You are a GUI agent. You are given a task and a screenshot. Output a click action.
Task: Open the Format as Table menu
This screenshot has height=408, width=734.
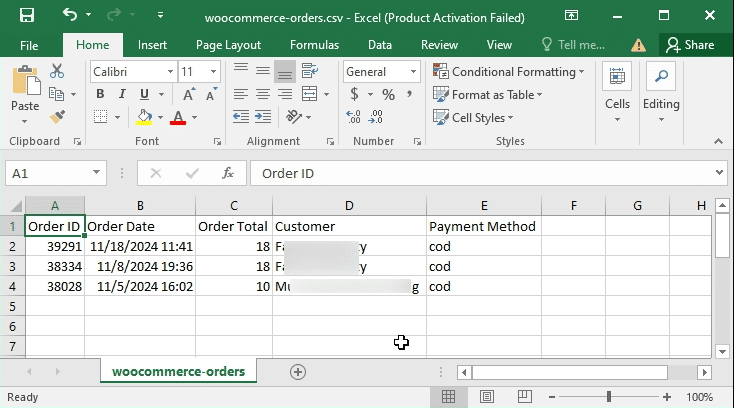tap(487, 95)
